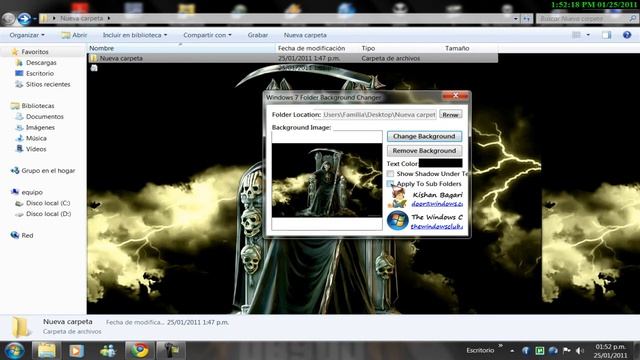This screenshot has width=640, height=360.
Task: Open Windows Live Messenger taskbar icon
Action: (108, 351)
